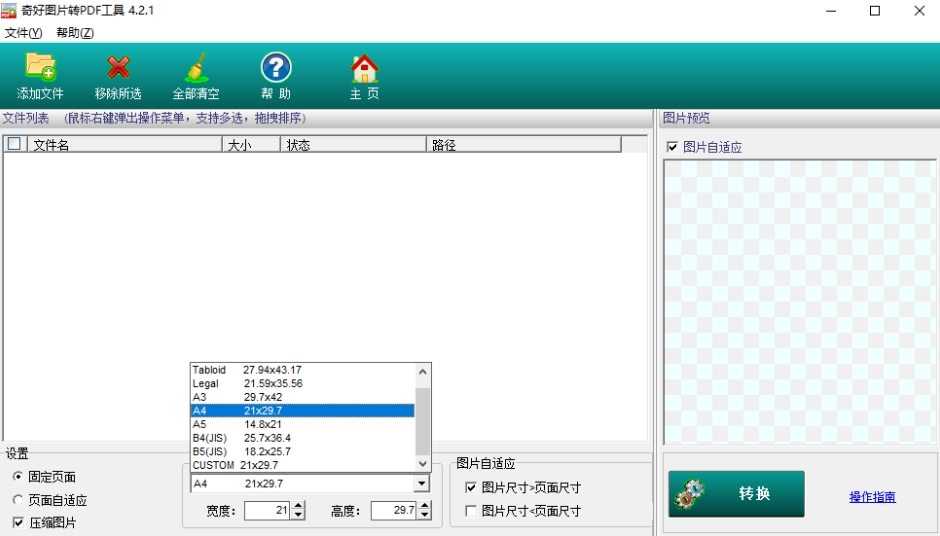
Task: Click the 添加文件 (Add files) icon
Action: click(x=40, y=68)
